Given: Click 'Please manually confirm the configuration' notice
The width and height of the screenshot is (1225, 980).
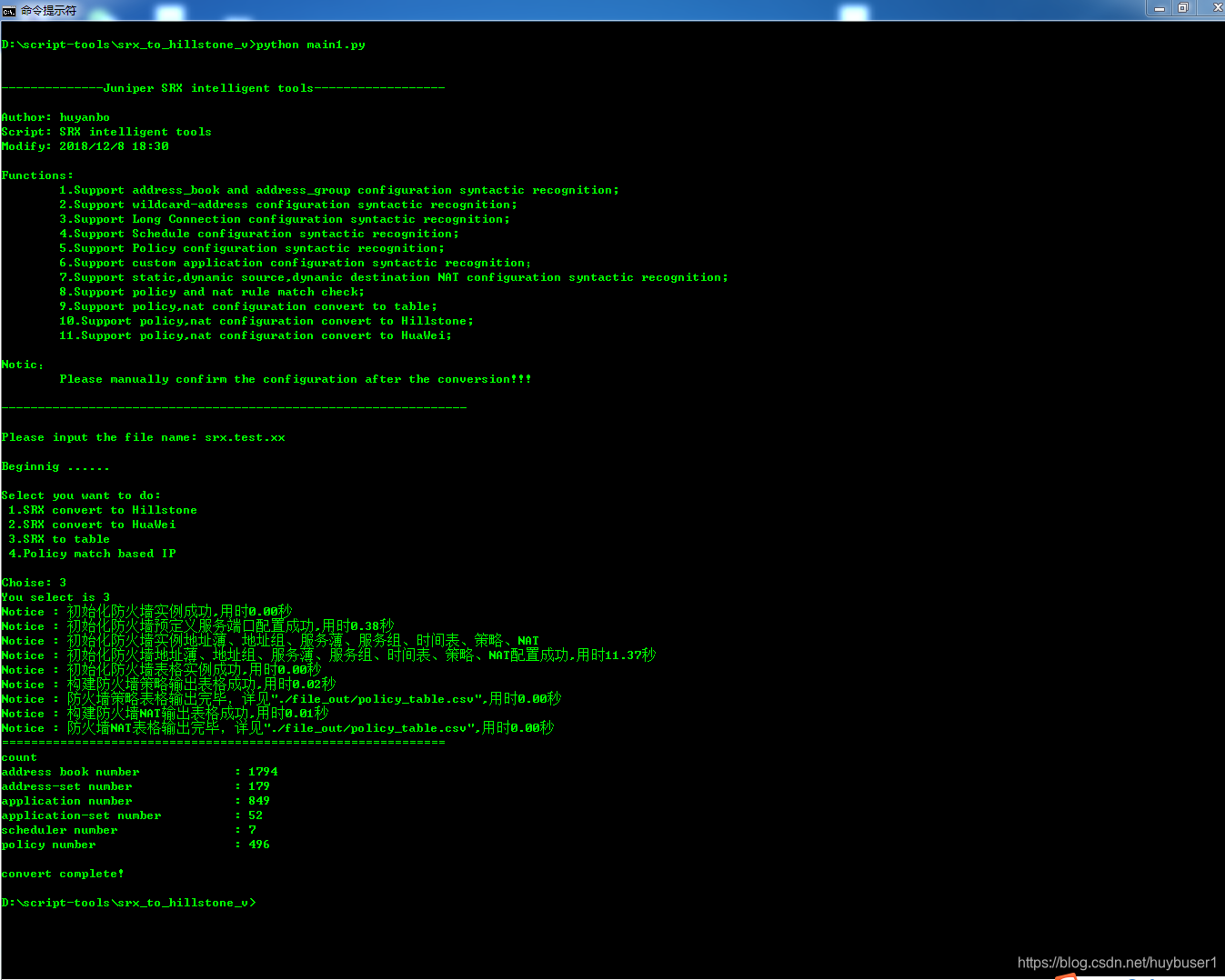Looking at the screenshot, I should 296,379.
